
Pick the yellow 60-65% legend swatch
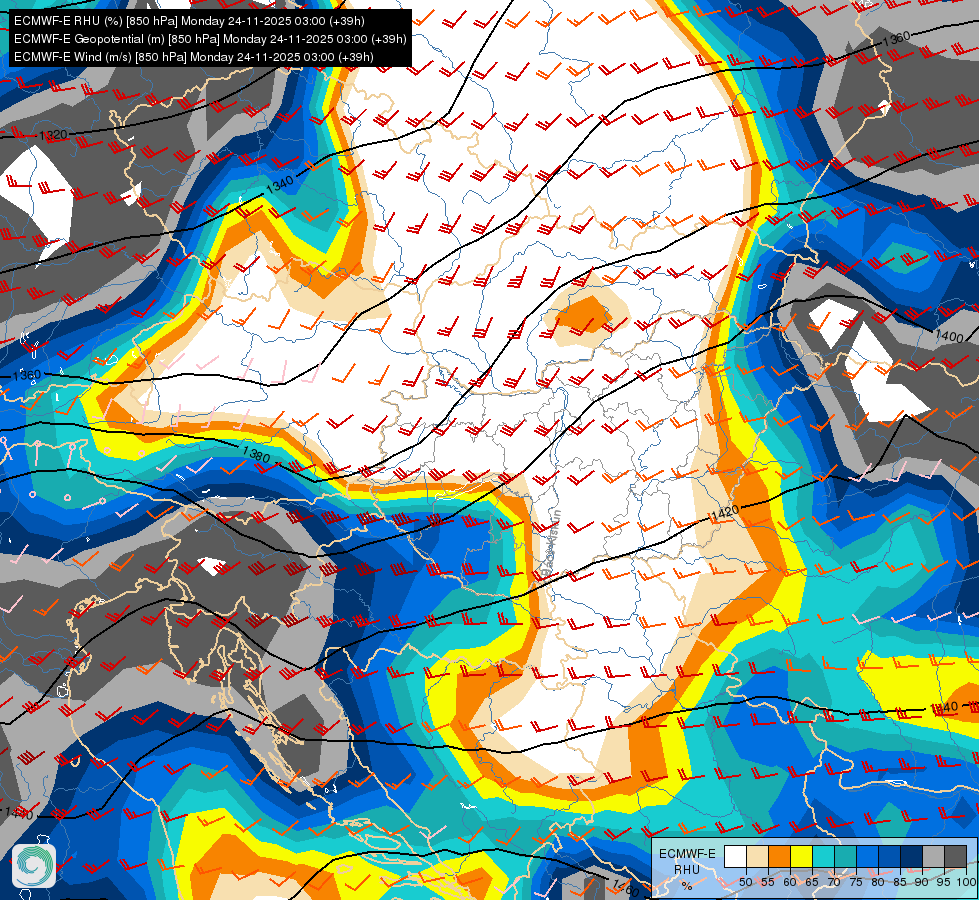801,857
